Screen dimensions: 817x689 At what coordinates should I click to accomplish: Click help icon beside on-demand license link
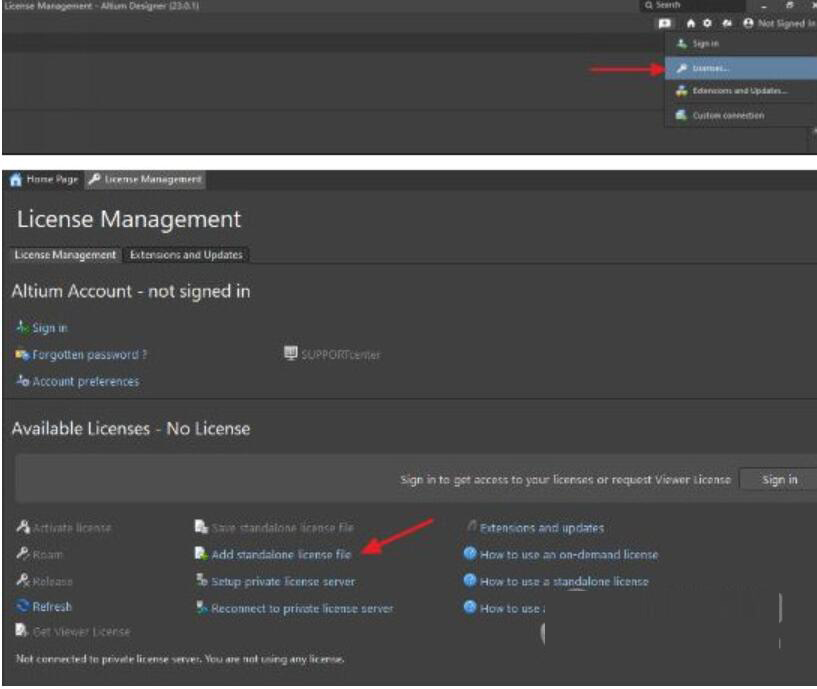tap(470, 553)
